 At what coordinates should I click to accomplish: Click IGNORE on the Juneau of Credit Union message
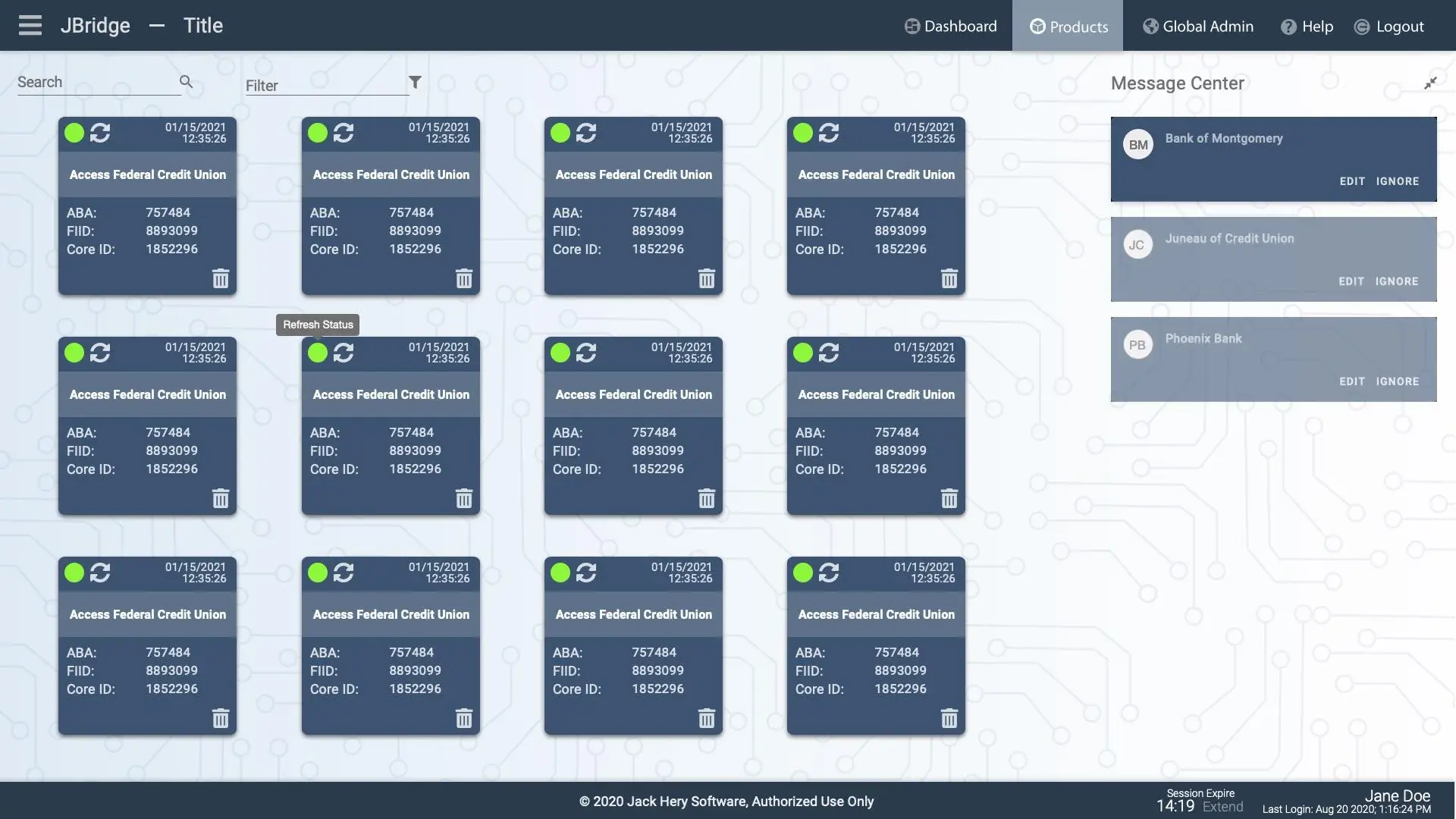tap(1397, 281)
